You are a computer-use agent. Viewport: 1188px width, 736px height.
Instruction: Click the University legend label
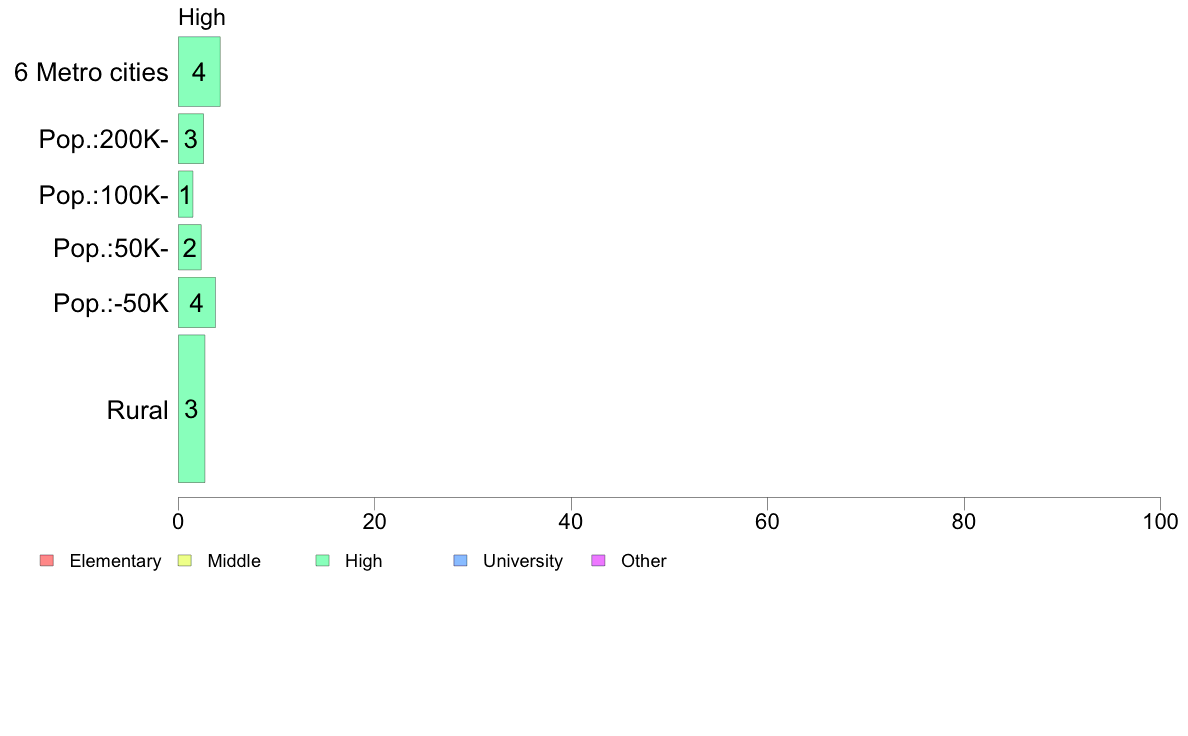click(523, 561)
